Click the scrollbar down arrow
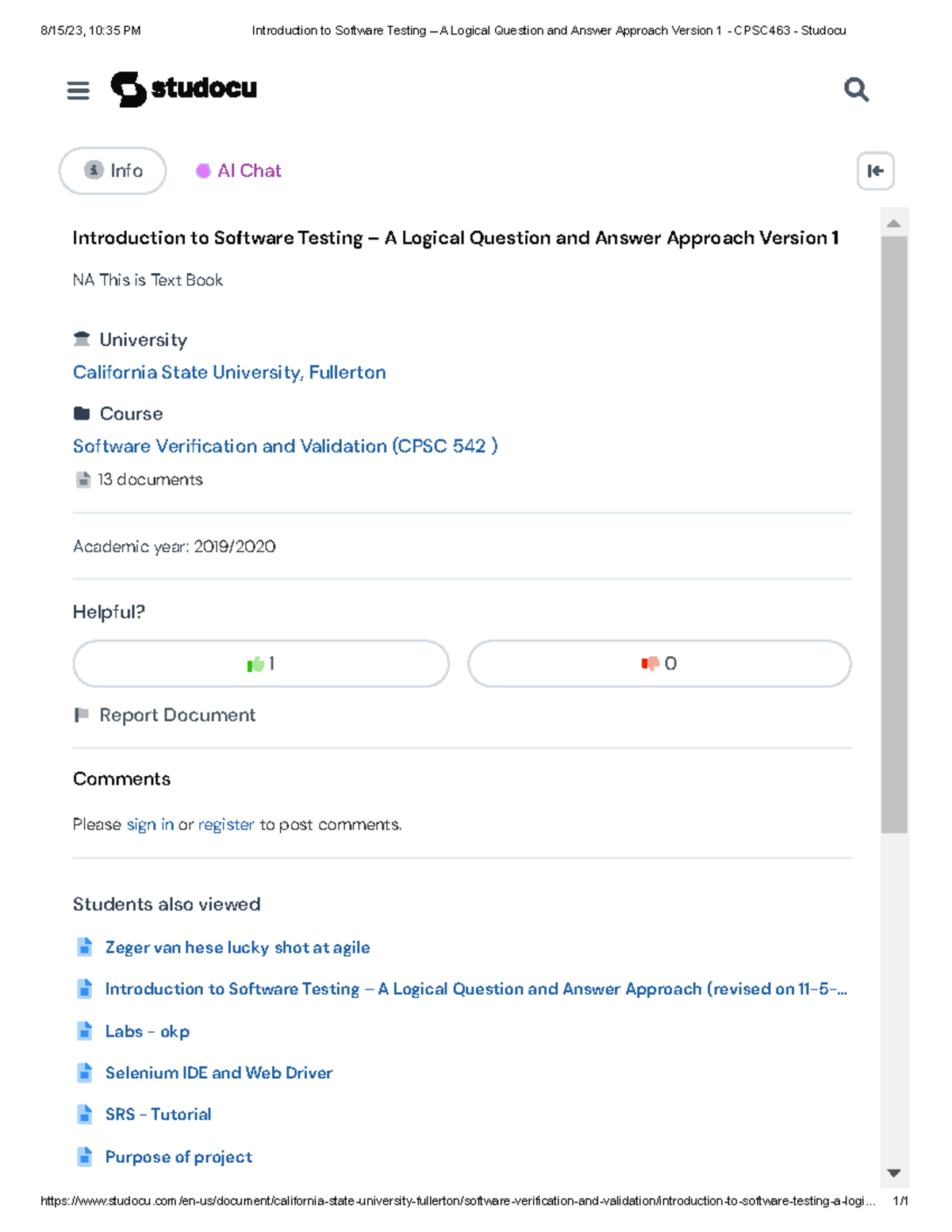The height and width of the screenshot is (1232, 952). point(893,1172)
